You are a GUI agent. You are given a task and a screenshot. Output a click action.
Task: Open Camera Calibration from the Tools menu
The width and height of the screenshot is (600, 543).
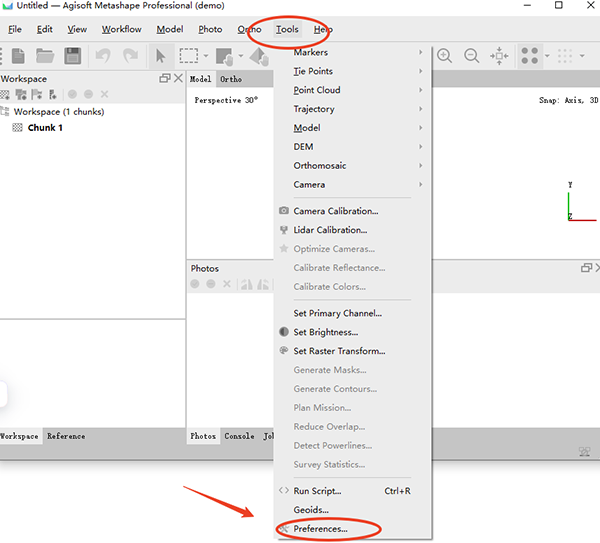click(335, 211)
